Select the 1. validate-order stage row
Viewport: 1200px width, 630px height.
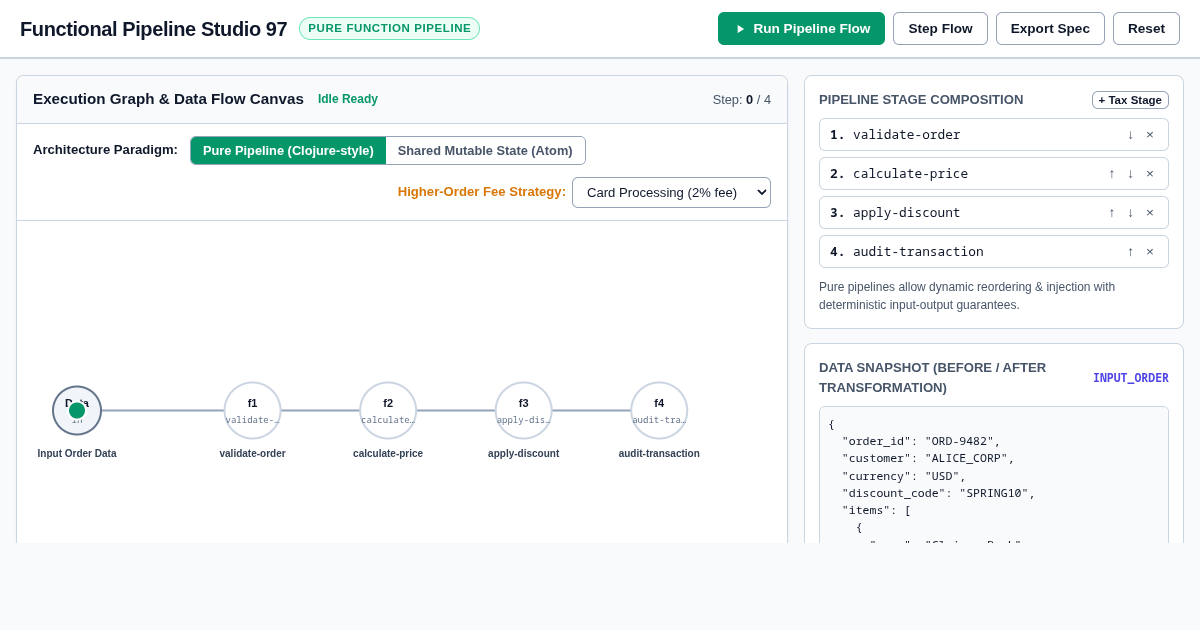994,135
